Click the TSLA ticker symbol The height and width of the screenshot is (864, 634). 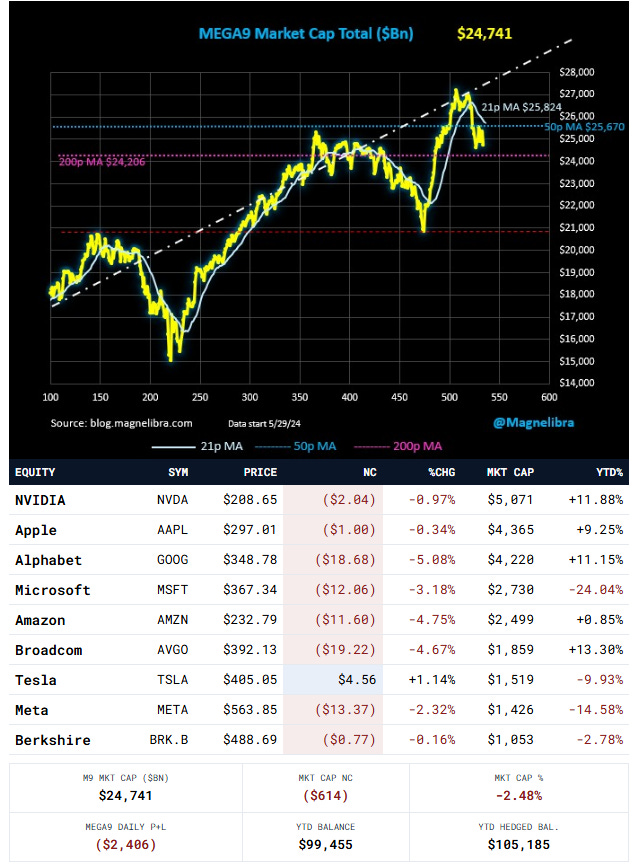click(172, 680)
